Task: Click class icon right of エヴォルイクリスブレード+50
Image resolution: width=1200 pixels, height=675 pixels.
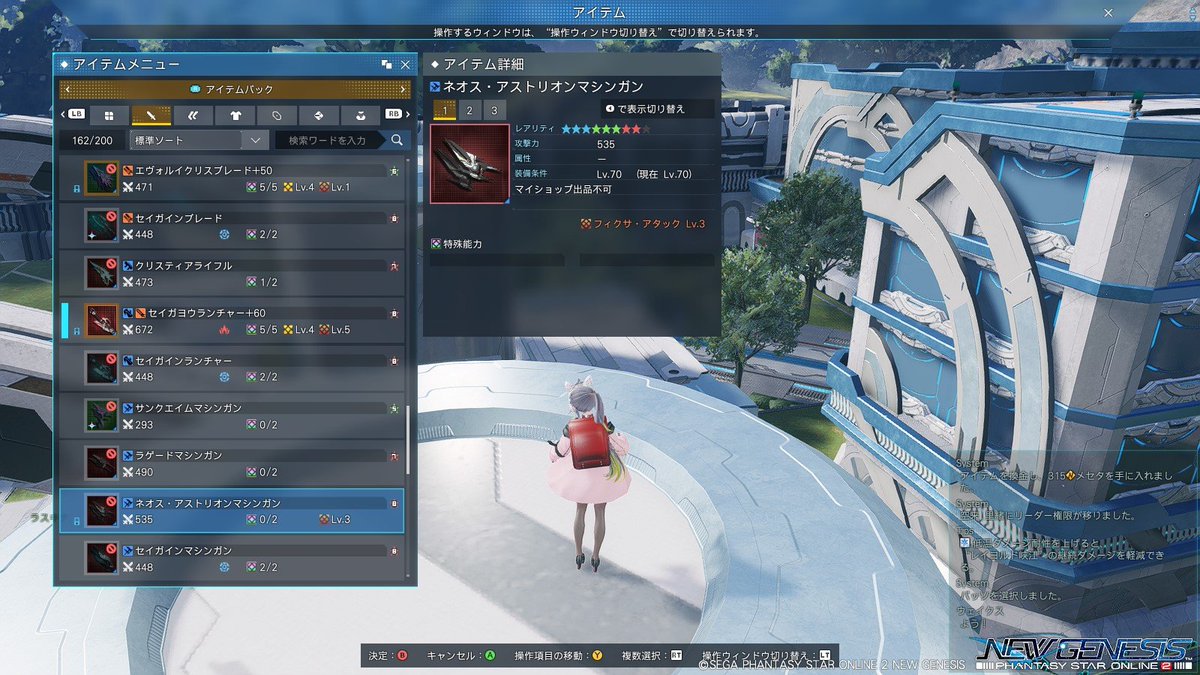Action: pyautogui.click(x=395, y=171)
